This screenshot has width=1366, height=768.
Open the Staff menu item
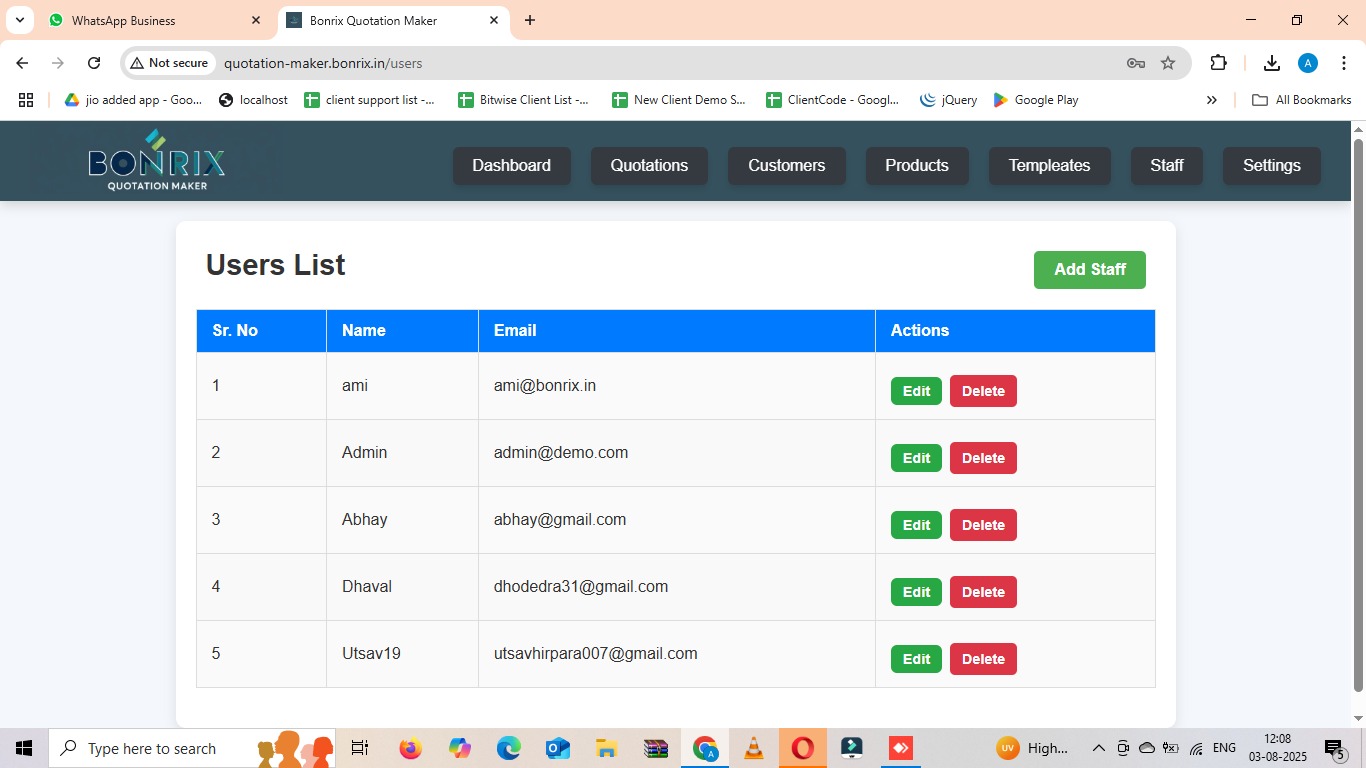tap(1167, 166)
